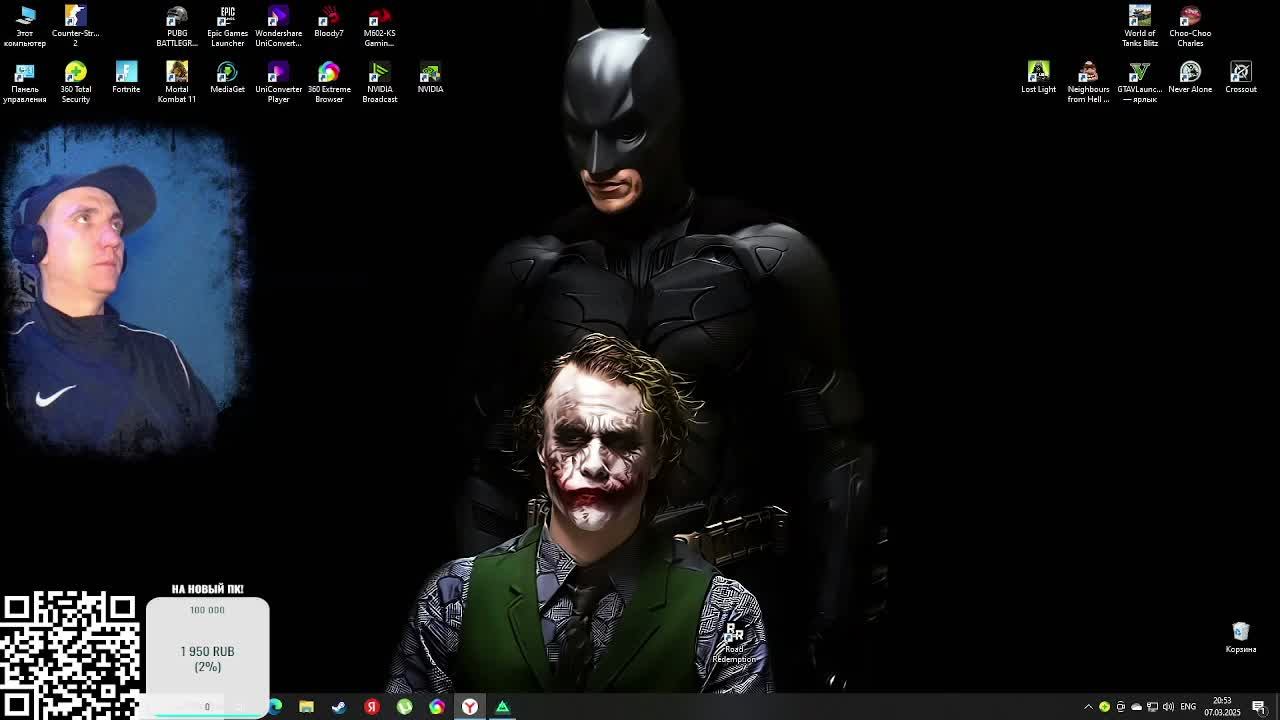Switch to the green triangle taskbar app

[x=502, y=707]
